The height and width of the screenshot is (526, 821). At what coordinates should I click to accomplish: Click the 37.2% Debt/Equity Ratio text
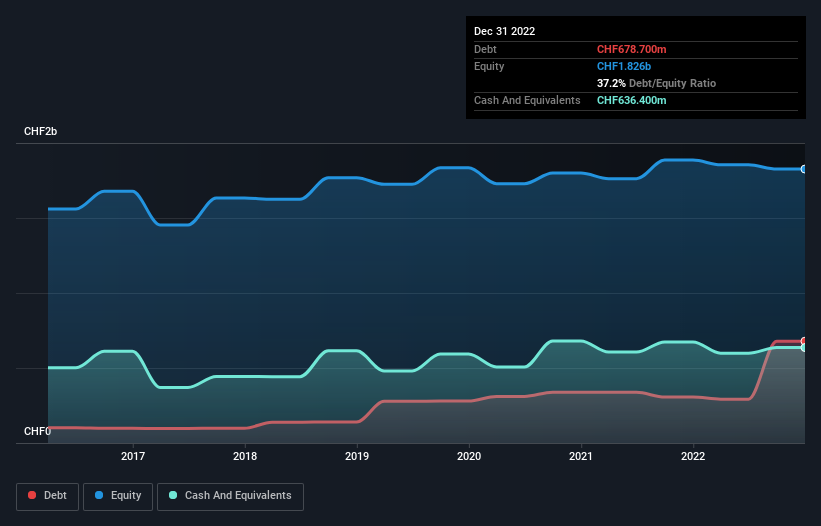tap(656, 83)
